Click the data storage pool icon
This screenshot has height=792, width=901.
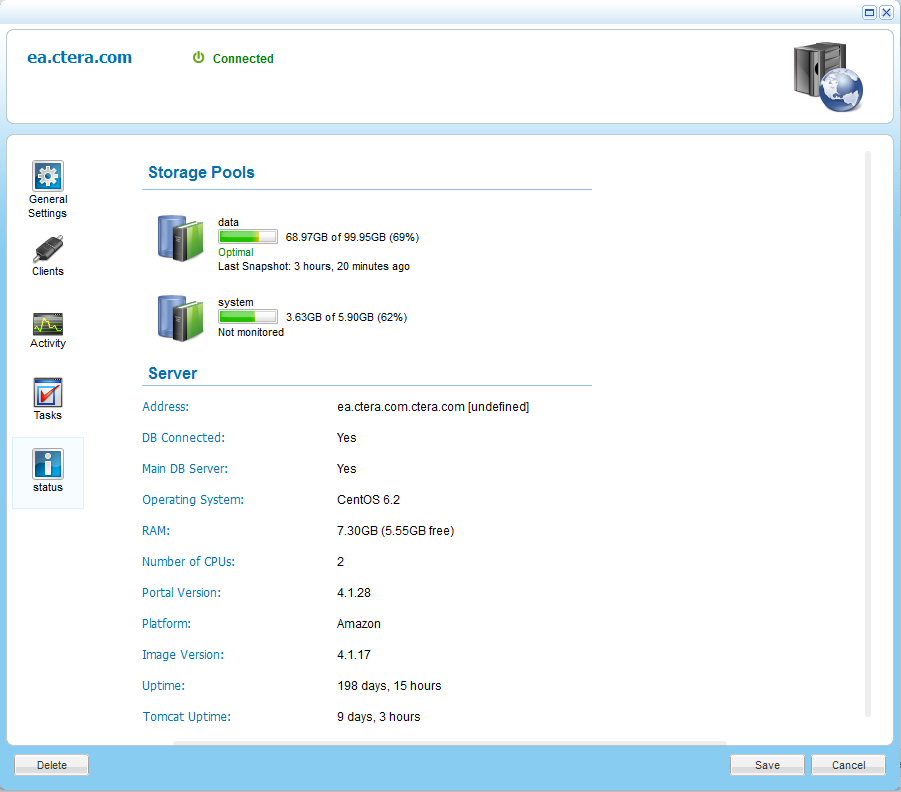tap(180, 239)
